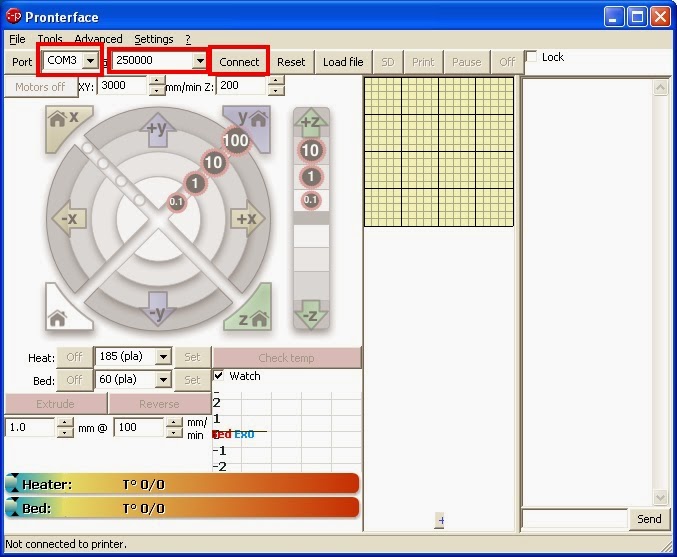Image resolution: width=677 pixels, height=557 pixels.
Task: Select the 1 mm Z jog distance bubble
Action: [310, 176]
